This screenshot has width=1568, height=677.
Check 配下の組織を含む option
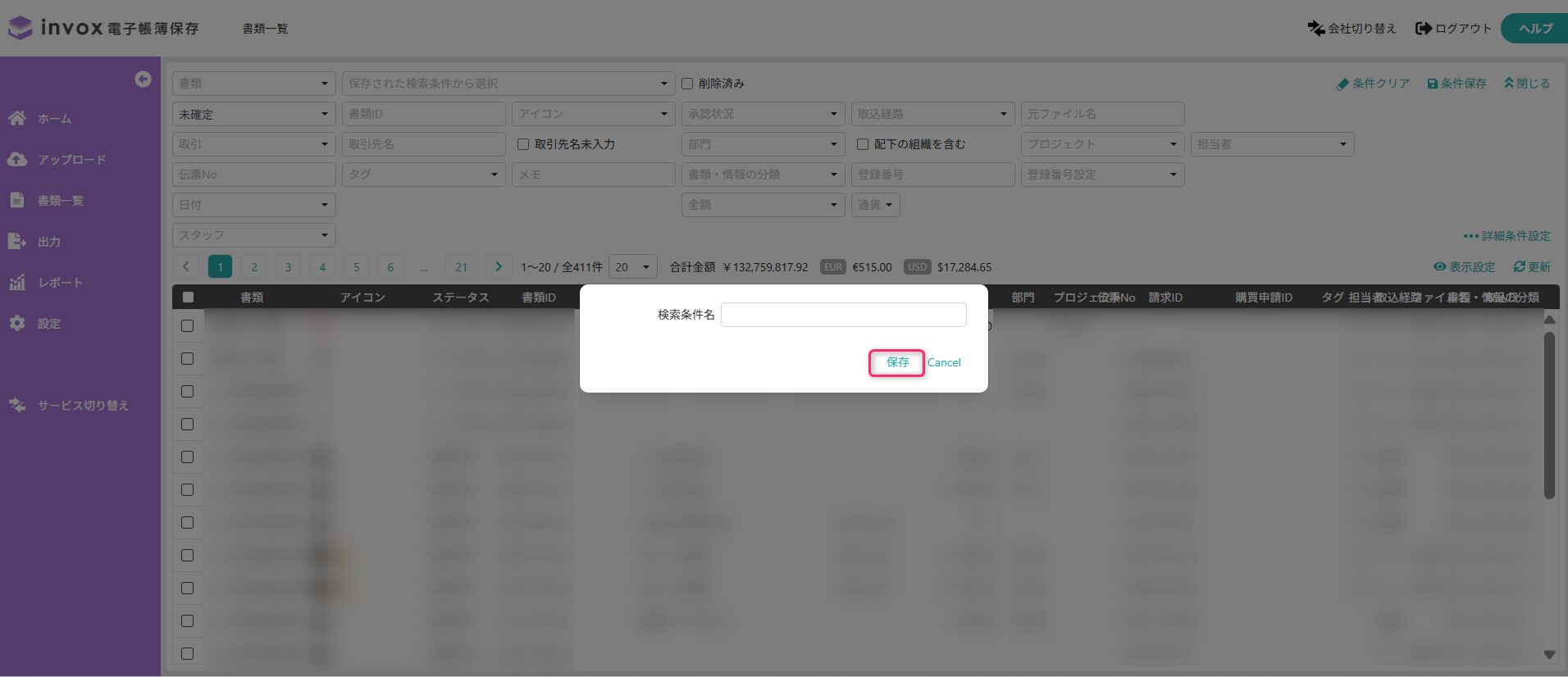point(863,144)
